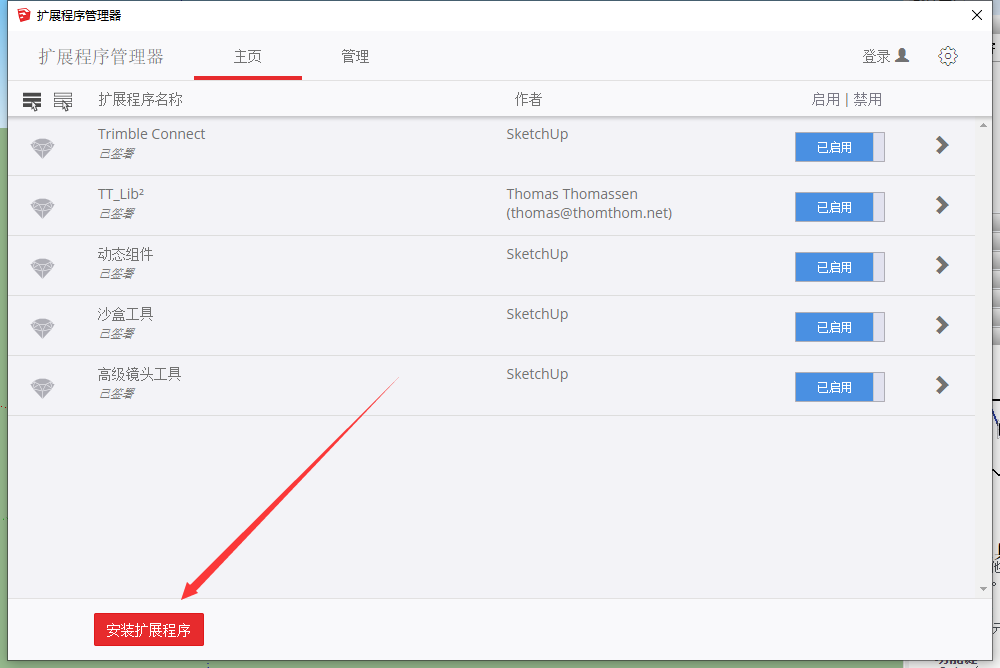Select the 沙盒工具 extension name
Image resolution: width=1000 pixels, height=668 pixels.
point(125,314)
